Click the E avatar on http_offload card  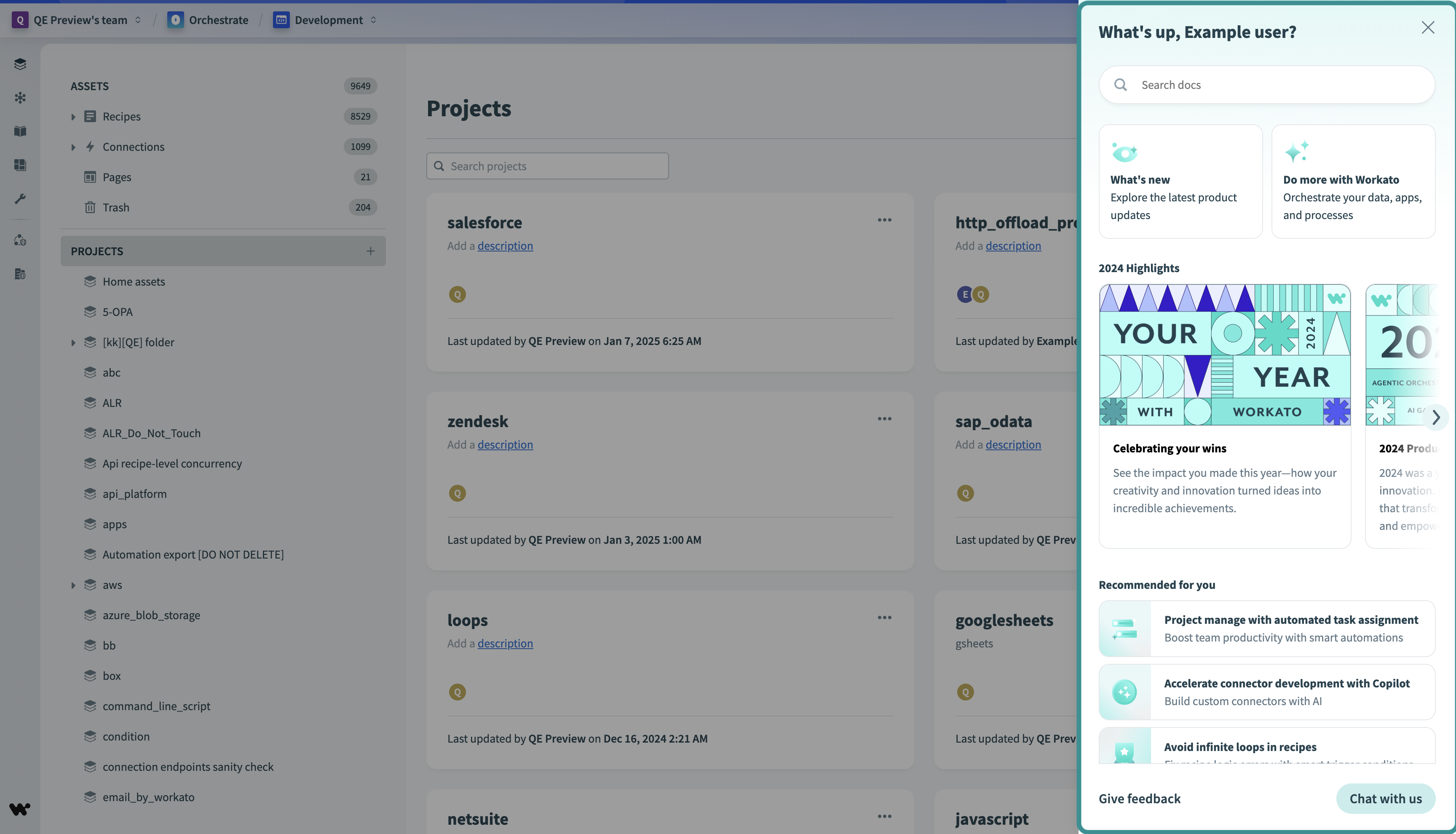(x=964, y=294)
